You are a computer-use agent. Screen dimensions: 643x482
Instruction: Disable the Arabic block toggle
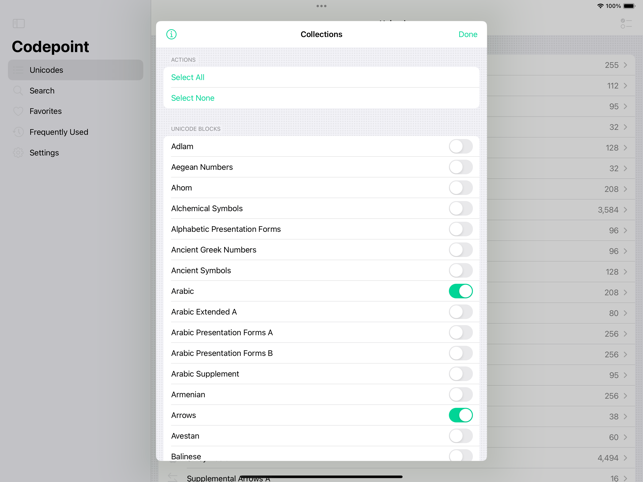click(x=461, y=291)
